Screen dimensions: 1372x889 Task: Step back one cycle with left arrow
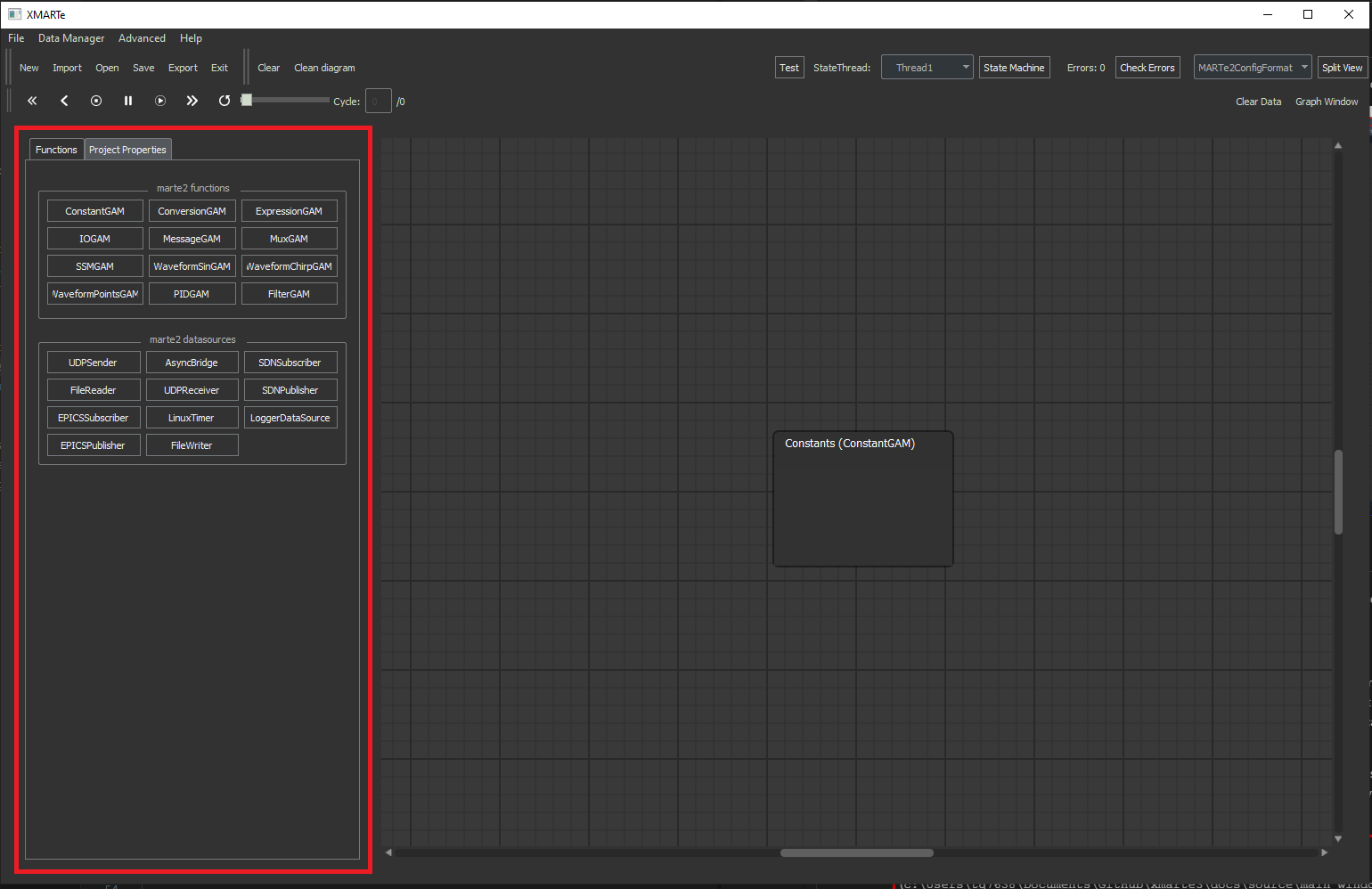coord(64,101)
